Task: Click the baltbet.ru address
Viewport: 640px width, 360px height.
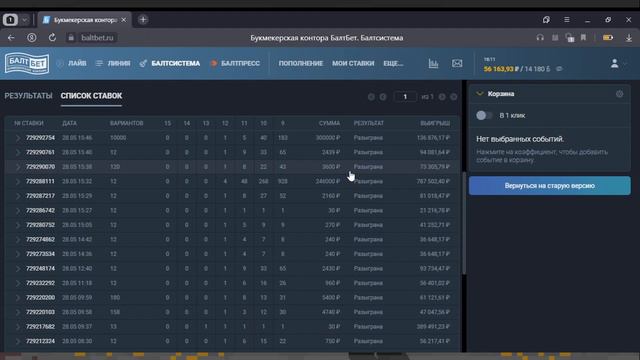Action: click(x=97, y=38)
